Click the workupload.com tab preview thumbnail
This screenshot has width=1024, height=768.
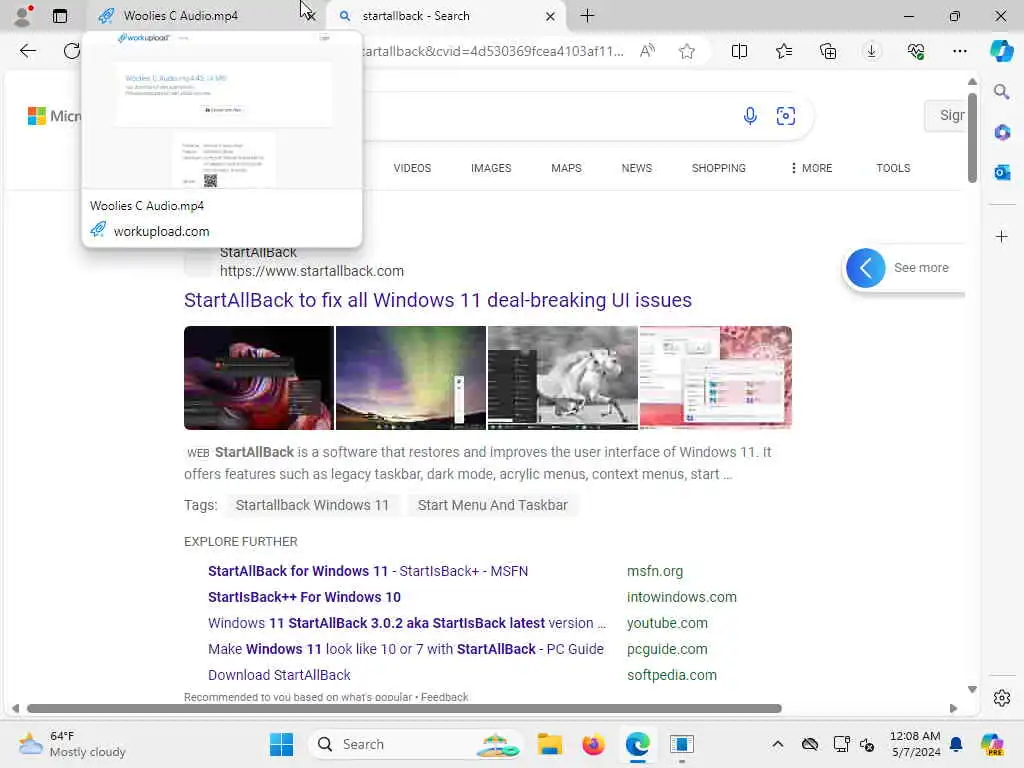pos(222,110)
